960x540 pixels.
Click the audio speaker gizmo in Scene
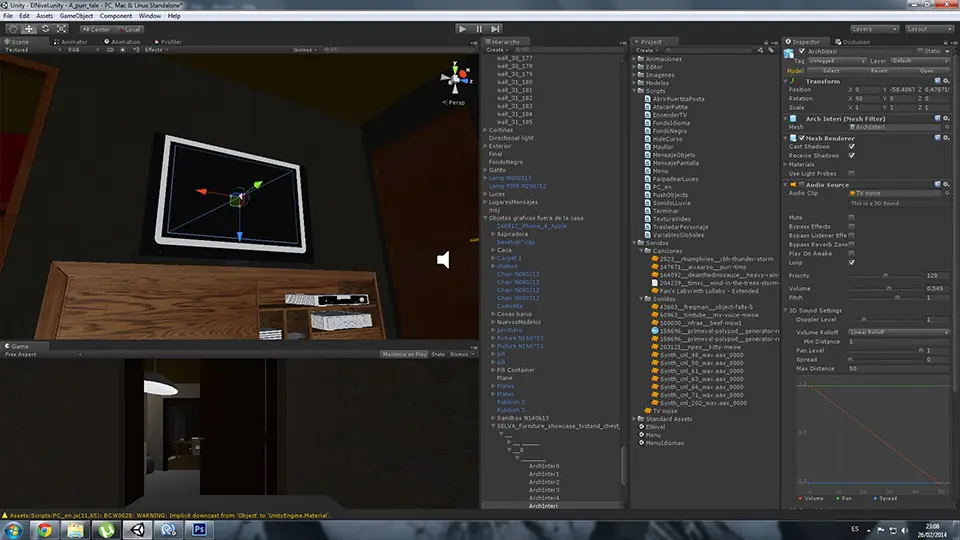[x=443, y=260]
